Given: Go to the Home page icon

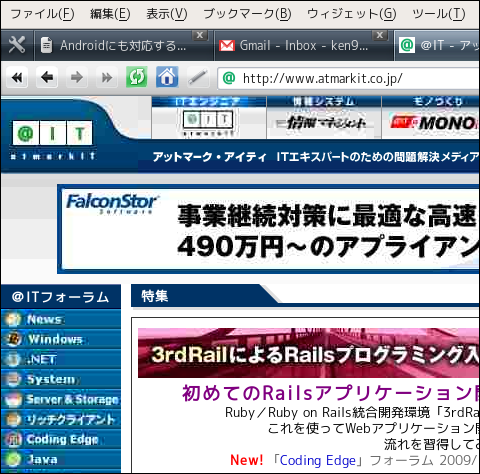Looking at the screenshot, I should (x=167, y=77).
